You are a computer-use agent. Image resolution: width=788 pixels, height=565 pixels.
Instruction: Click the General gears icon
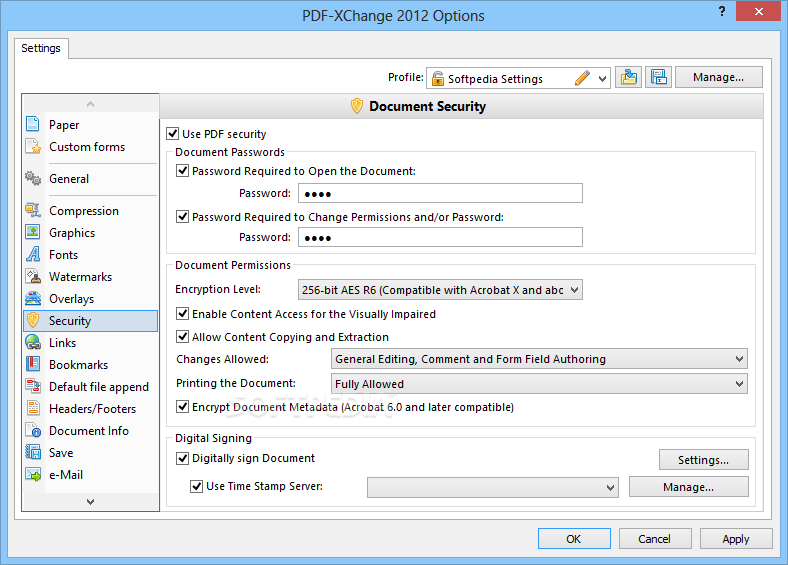point(33,178)
